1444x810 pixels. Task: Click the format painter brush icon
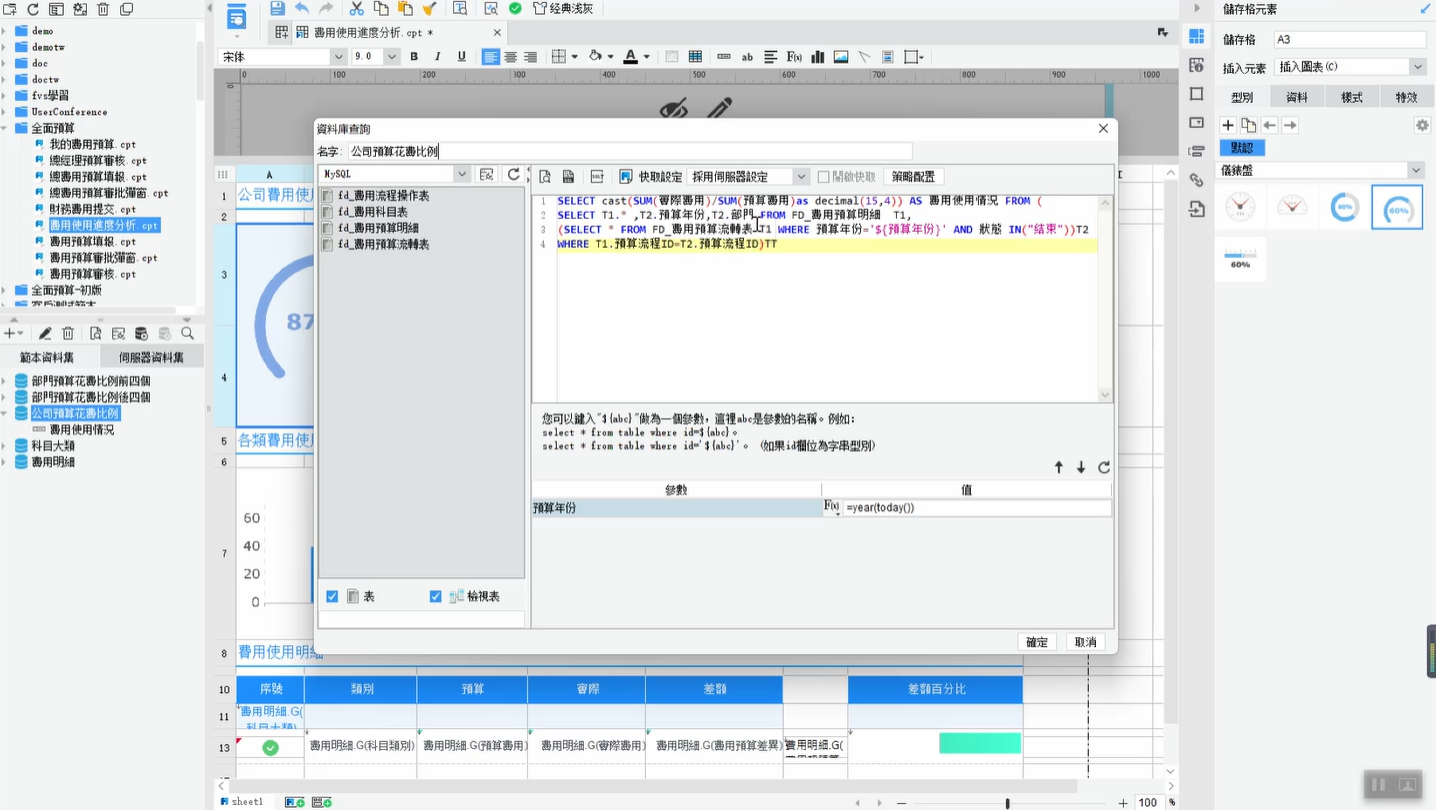coord(429,9)
